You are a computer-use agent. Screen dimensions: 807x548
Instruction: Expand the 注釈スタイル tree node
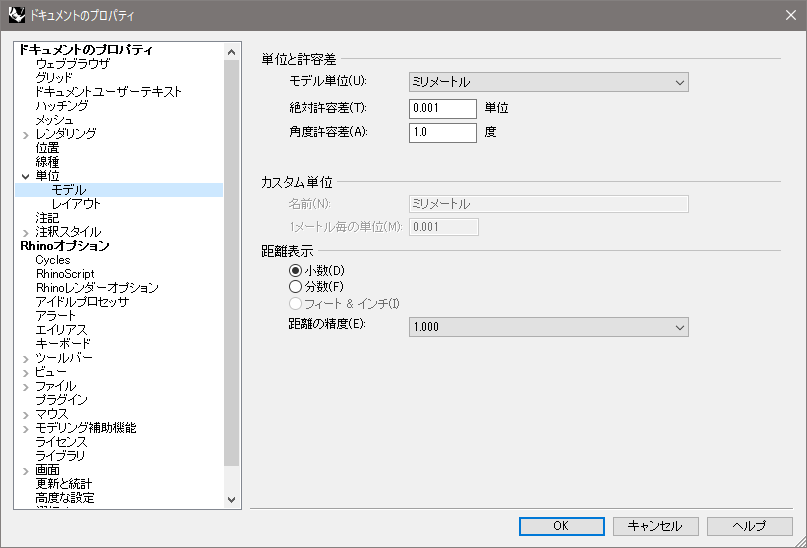point(26,232)
